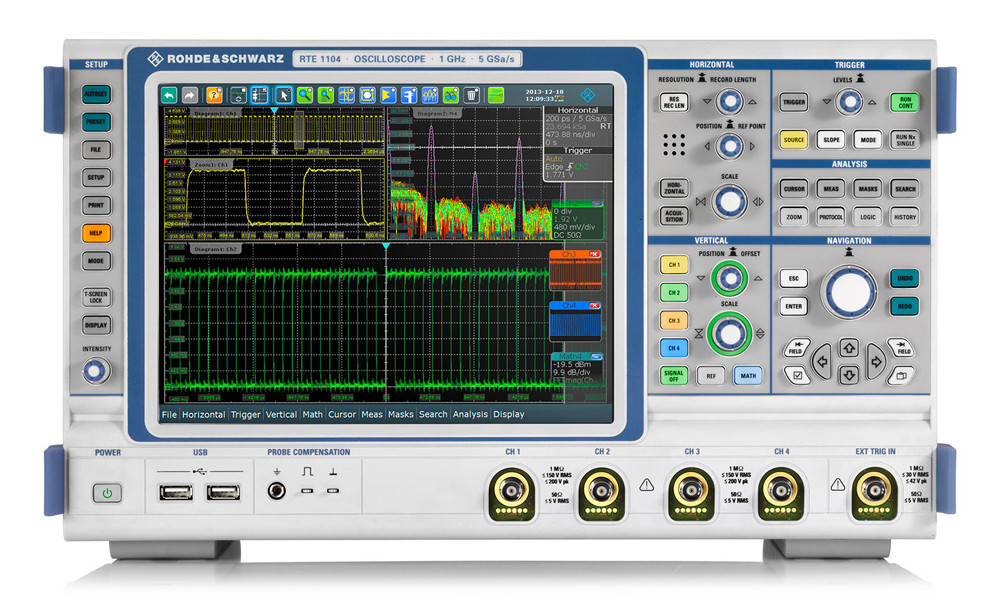Viewport: 1000px width, 600px height.
Task: Push the AUTOSET button
Action: click(x=96, y=94)
